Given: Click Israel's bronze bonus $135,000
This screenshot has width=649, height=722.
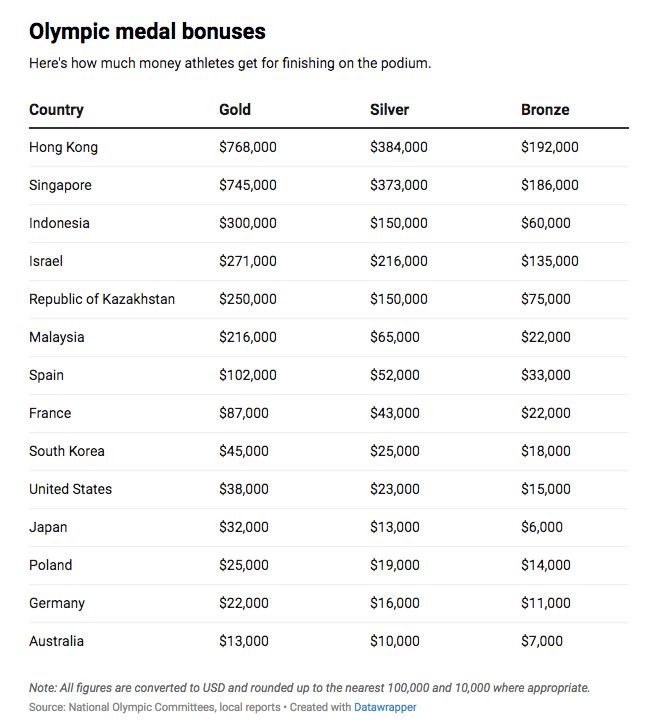Looking at the screenshot, I should pos(550,261).
